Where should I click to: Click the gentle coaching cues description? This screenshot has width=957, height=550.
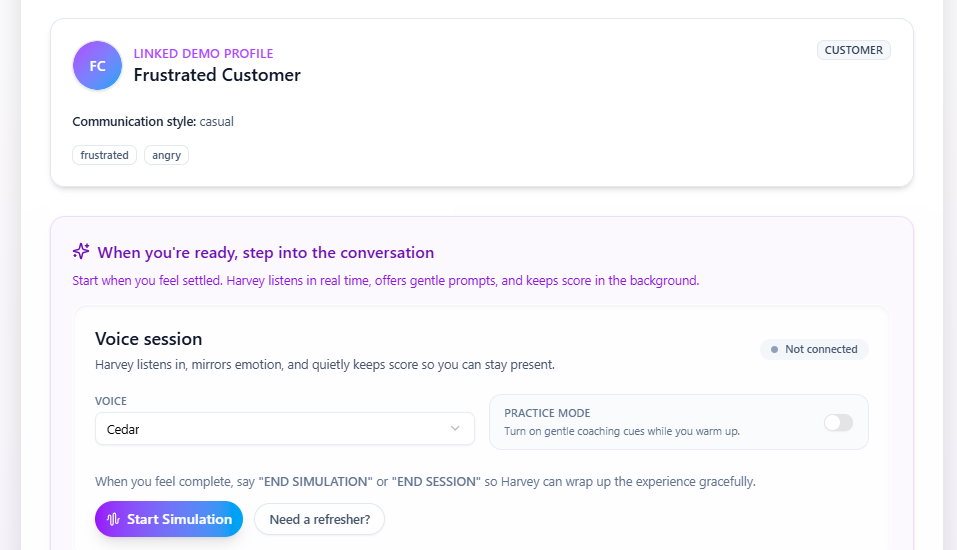tap(621, 431)
